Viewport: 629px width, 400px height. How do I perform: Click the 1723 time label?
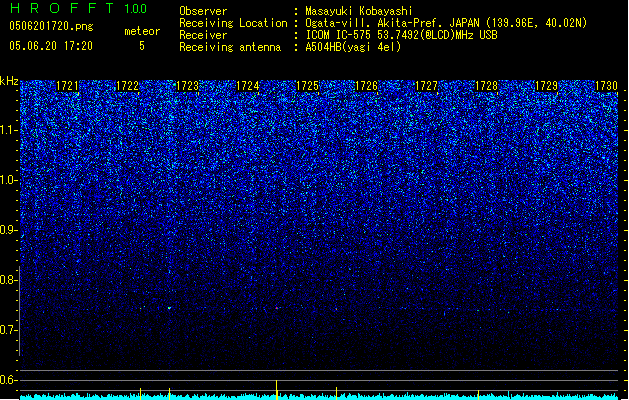[187, 86]
